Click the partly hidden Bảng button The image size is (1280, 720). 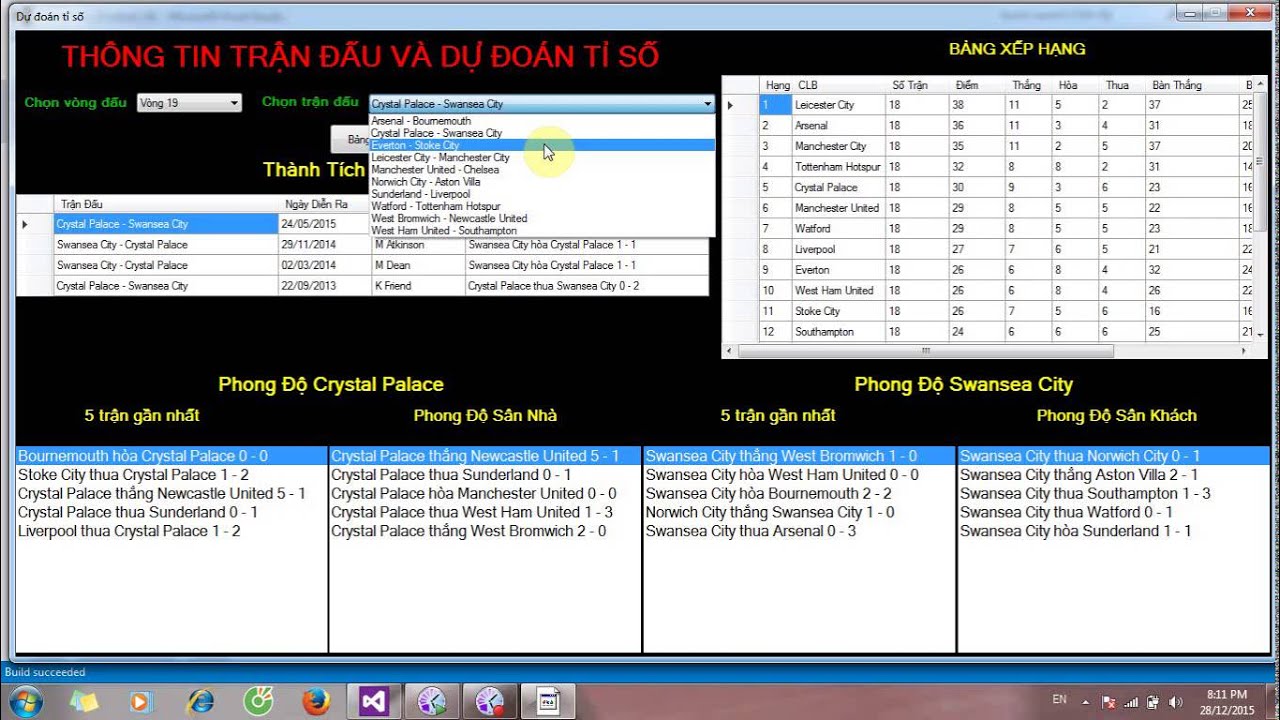[x=350, y=139]
